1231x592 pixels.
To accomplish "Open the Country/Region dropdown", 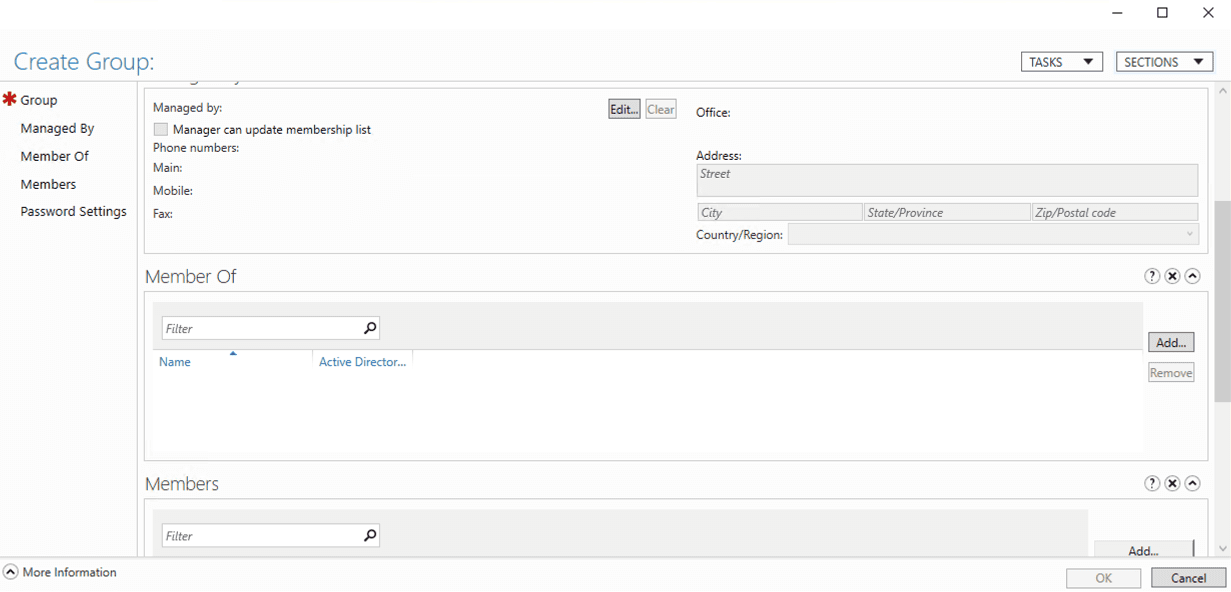I will tap(1189, 233).
